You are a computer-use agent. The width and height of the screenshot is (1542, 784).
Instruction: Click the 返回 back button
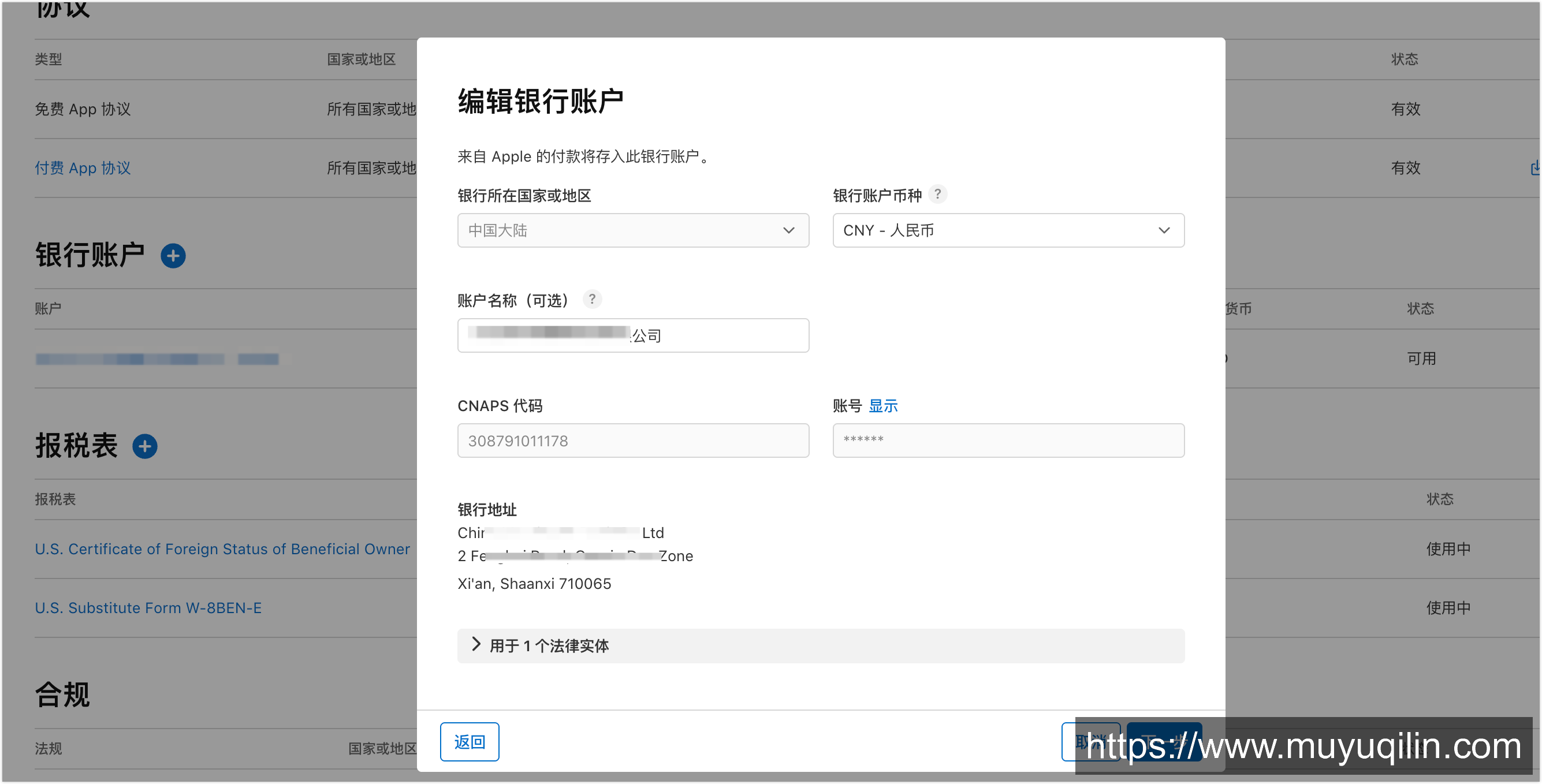tap(470, 742)
